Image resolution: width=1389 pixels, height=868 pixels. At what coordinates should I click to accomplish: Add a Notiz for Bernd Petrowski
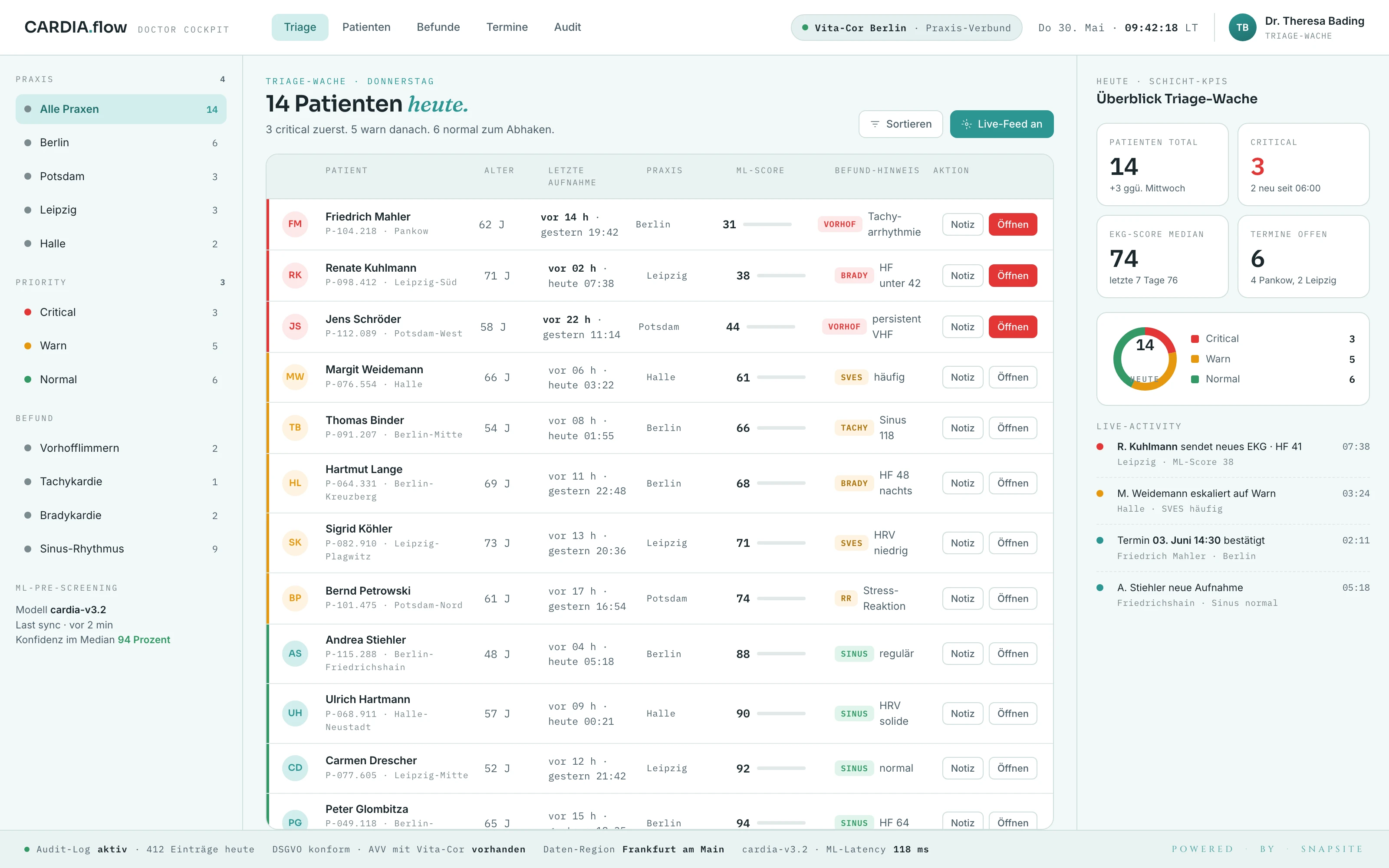pos(963,598)
